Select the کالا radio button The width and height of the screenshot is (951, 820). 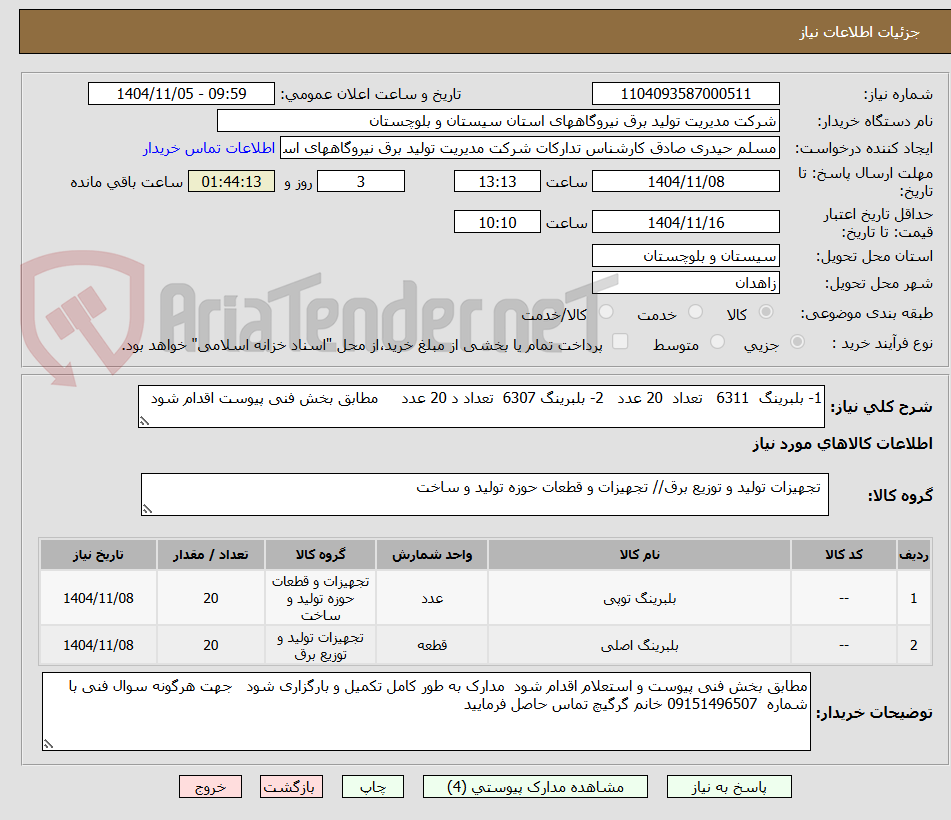pyautogui.click(x=766, y=312)
